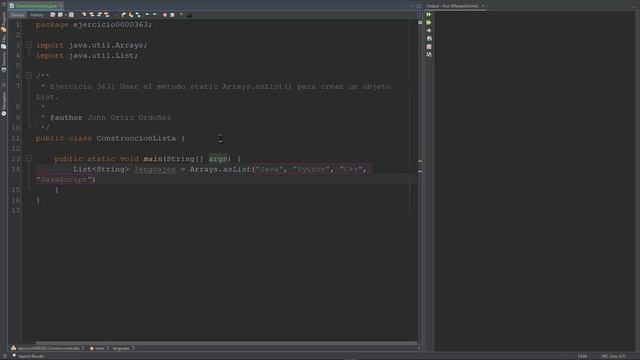640x360 pixels.
Task: Click the fourth icon in Output sidebar
Action: tap(429, 38)
